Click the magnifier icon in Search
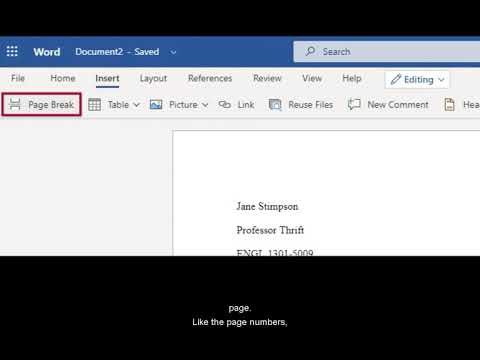 coord(310,51)
